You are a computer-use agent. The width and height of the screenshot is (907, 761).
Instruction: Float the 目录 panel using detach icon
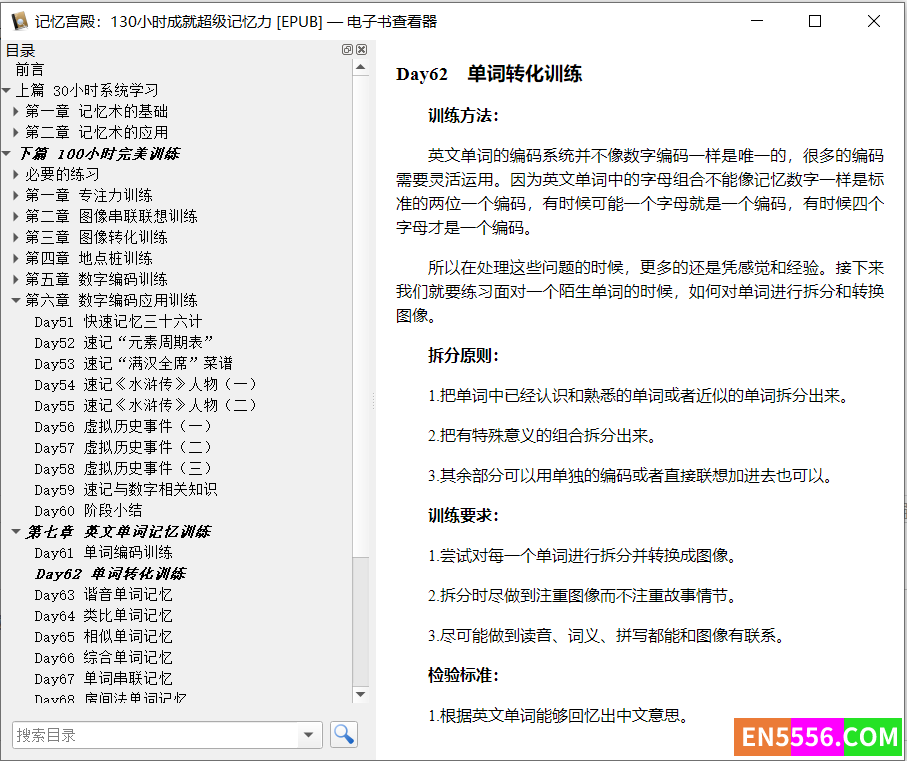347,50
